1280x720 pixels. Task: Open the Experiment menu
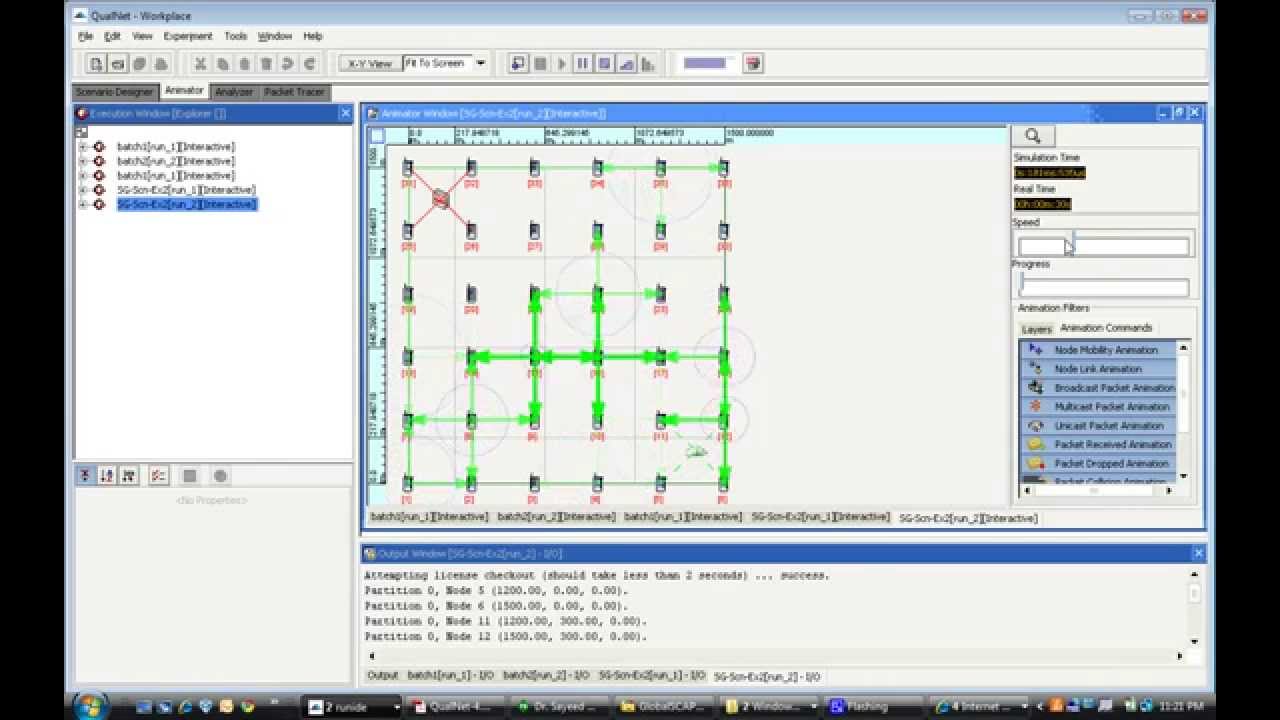point(188,36)
